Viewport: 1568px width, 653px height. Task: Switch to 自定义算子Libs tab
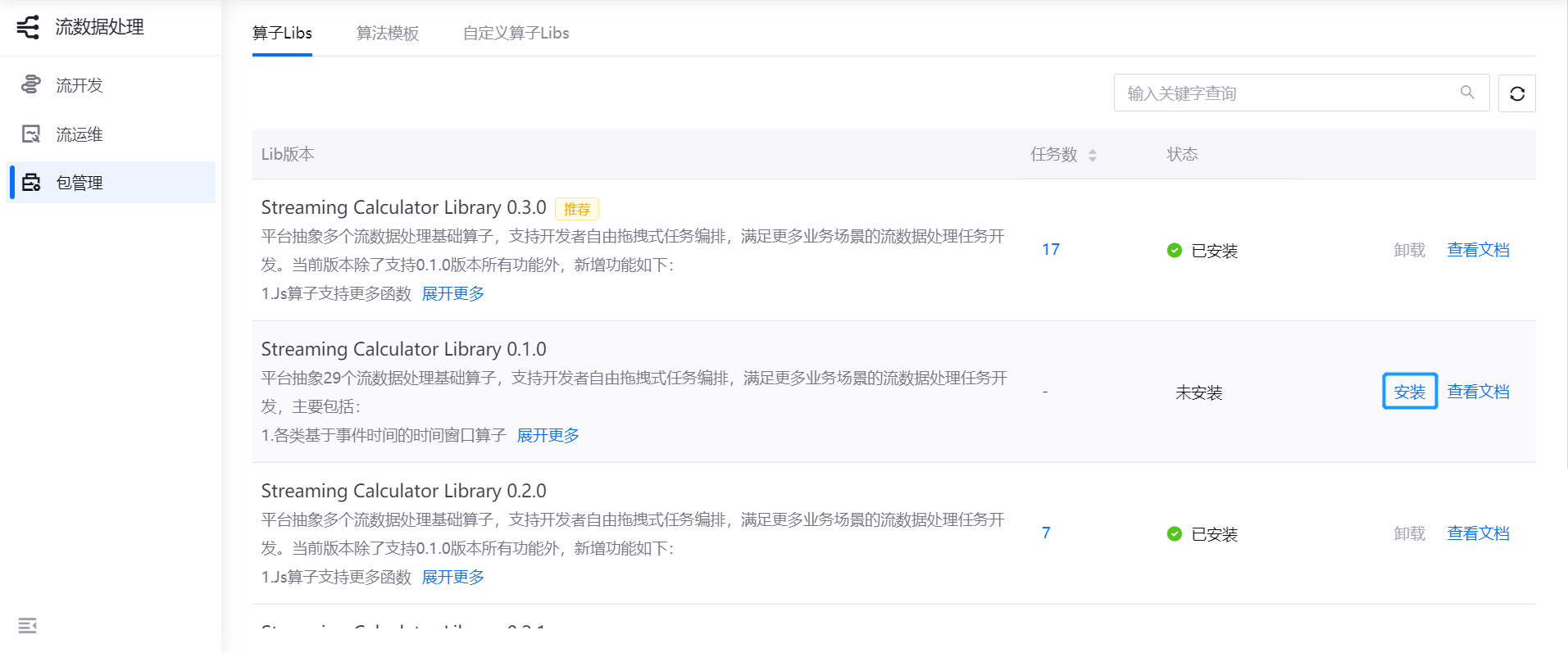(516, 33)
